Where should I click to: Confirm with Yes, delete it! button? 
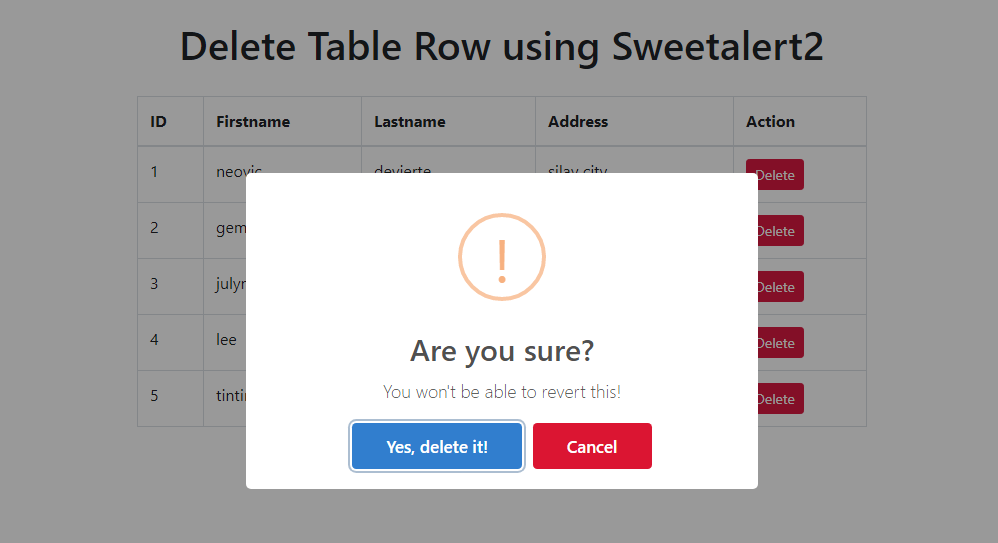[437, 446]
